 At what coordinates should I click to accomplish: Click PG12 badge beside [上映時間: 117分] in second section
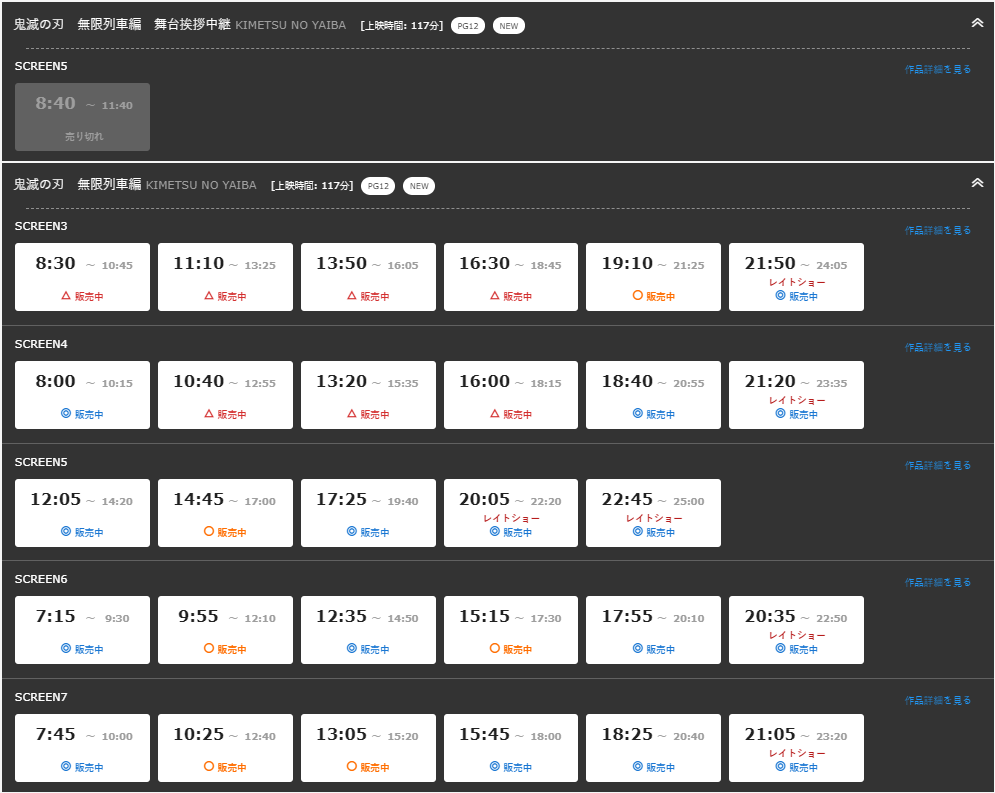click(378, 186)
